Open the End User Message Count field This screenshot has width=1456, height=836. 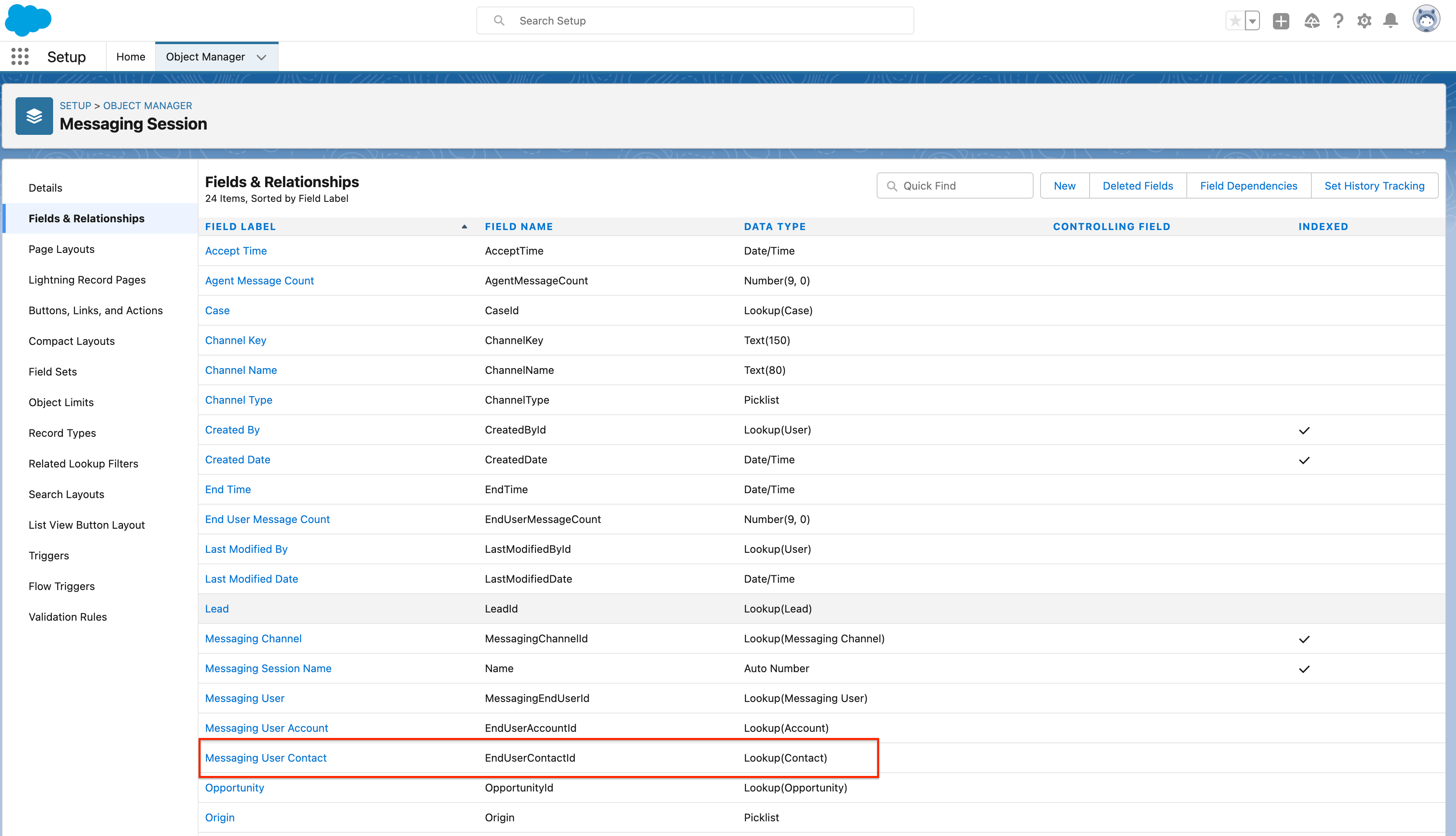pyautogui.click(x=268, y=520)
